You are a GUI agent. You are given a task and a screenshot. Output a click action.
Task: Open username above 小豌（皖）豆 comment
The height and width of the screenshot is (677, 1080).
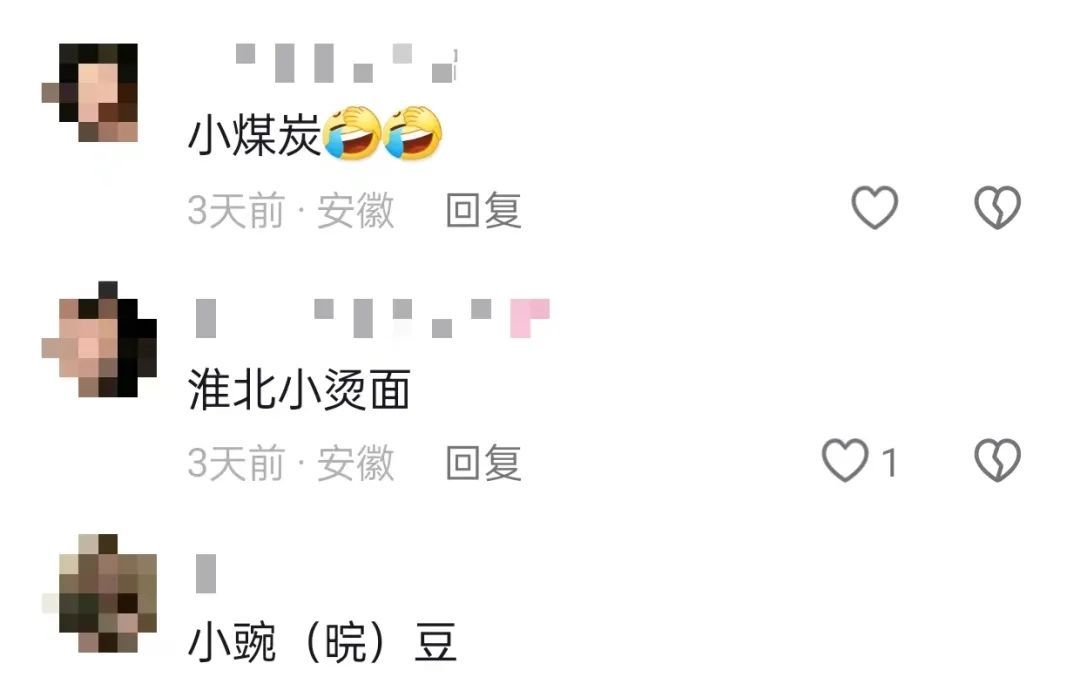pyautogui.click(x=206, y=573)
